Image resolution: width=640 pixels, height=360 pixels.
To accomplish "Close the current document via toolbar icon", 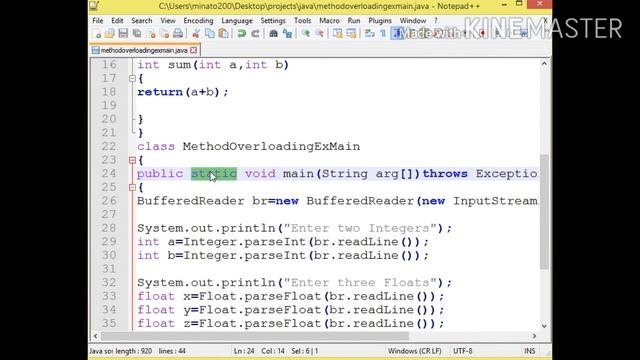I will [151, 34].
